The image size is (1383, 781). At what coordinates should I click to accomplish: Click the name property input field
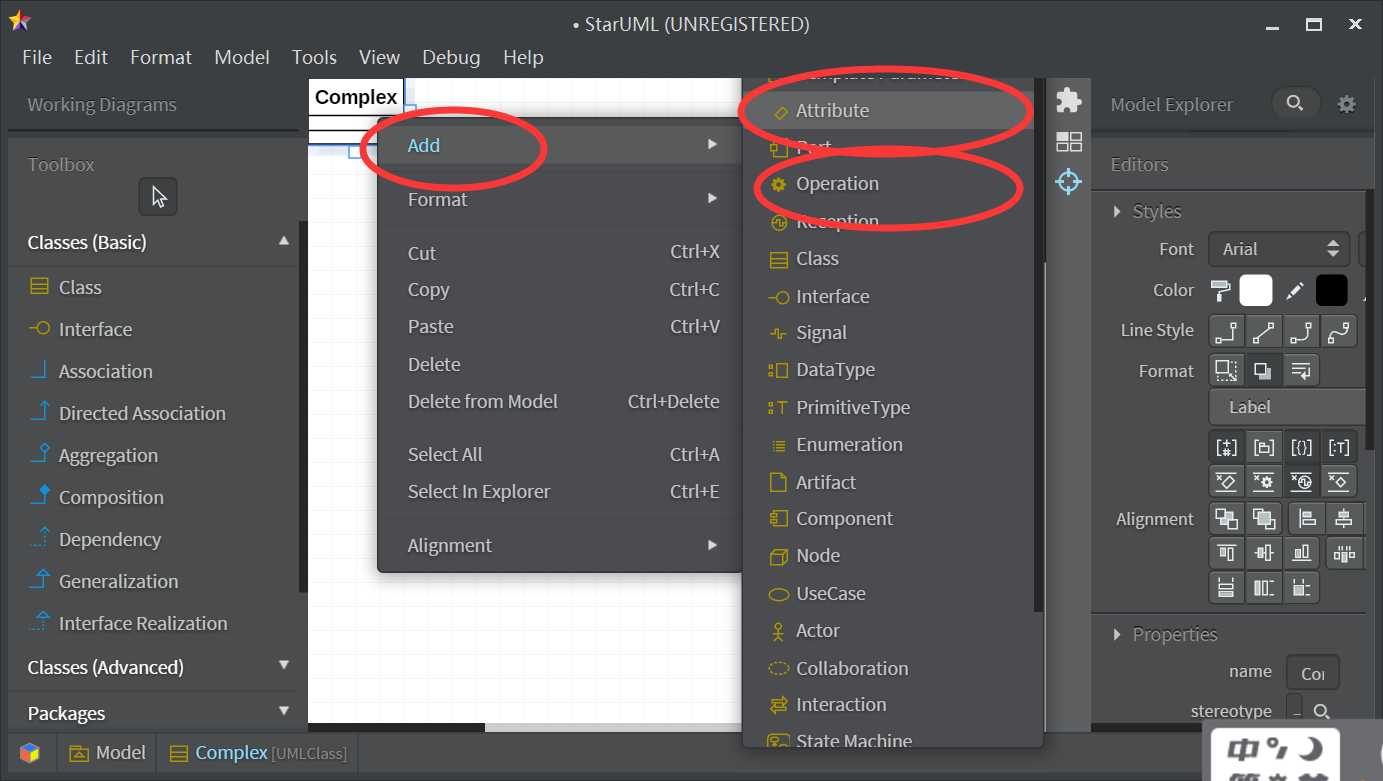pyautogui.click(x=1314, y=673)
